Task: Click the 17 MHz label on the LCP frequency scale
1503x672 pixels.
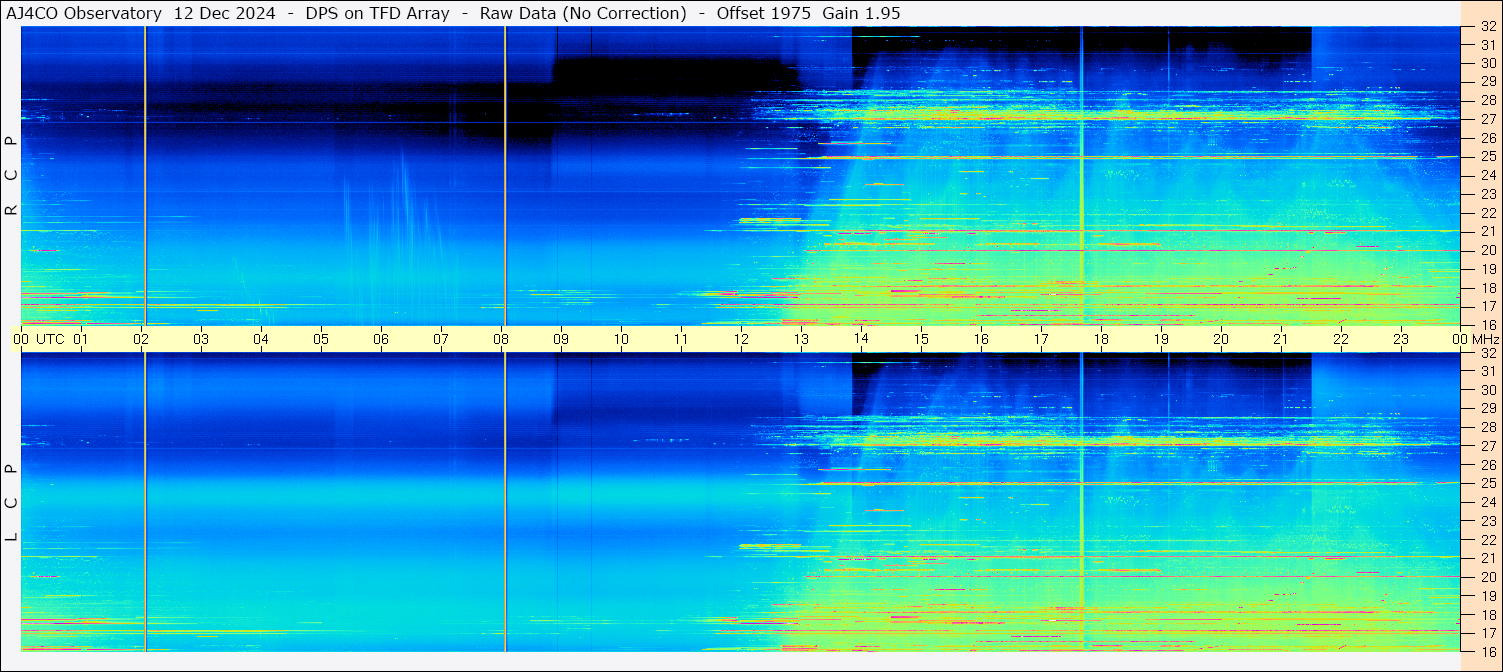Action: (x=1488, y=633)
